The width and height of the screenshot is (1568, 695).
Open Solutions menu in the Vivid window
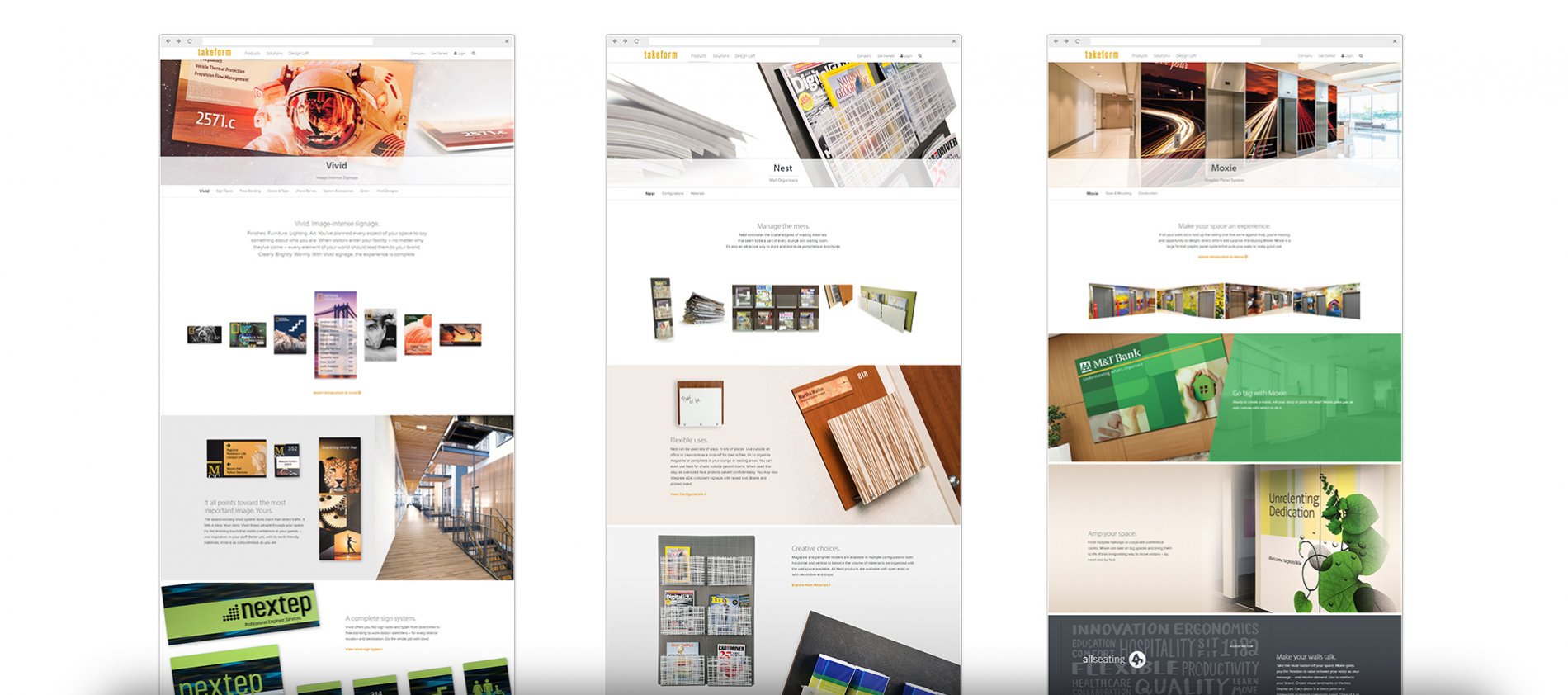tap(275, 54)
